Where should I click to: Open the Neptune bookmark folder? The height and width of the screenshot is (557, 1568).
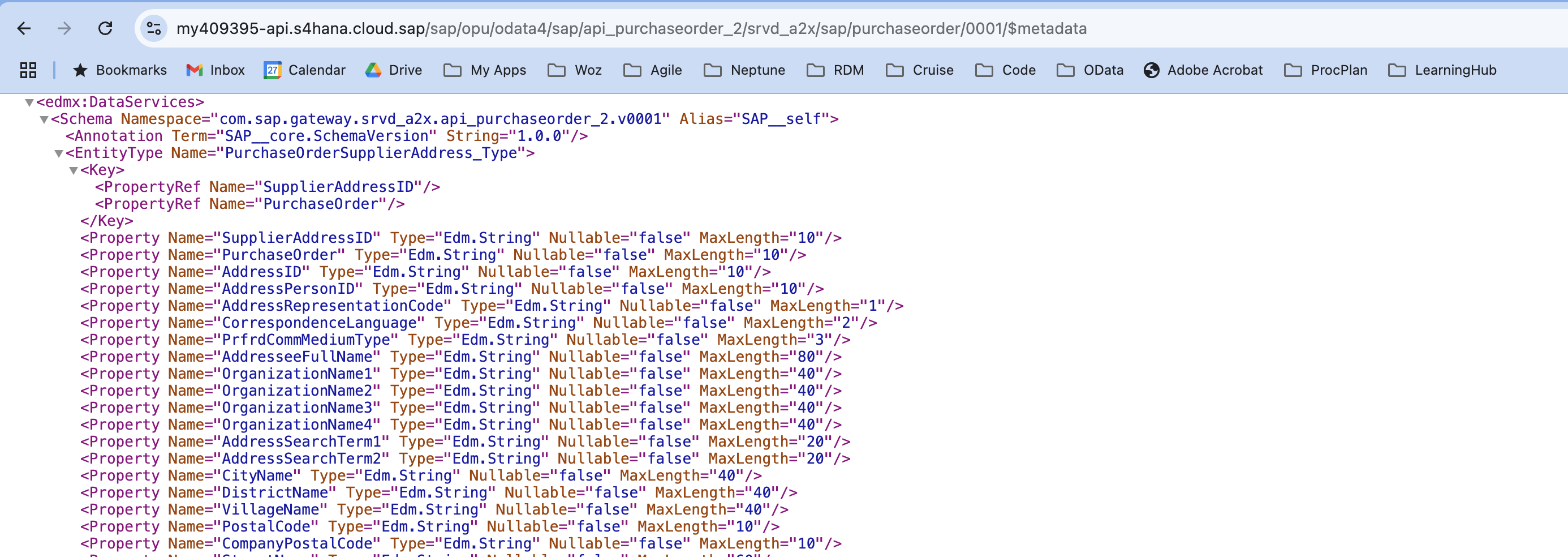(744, 70)
